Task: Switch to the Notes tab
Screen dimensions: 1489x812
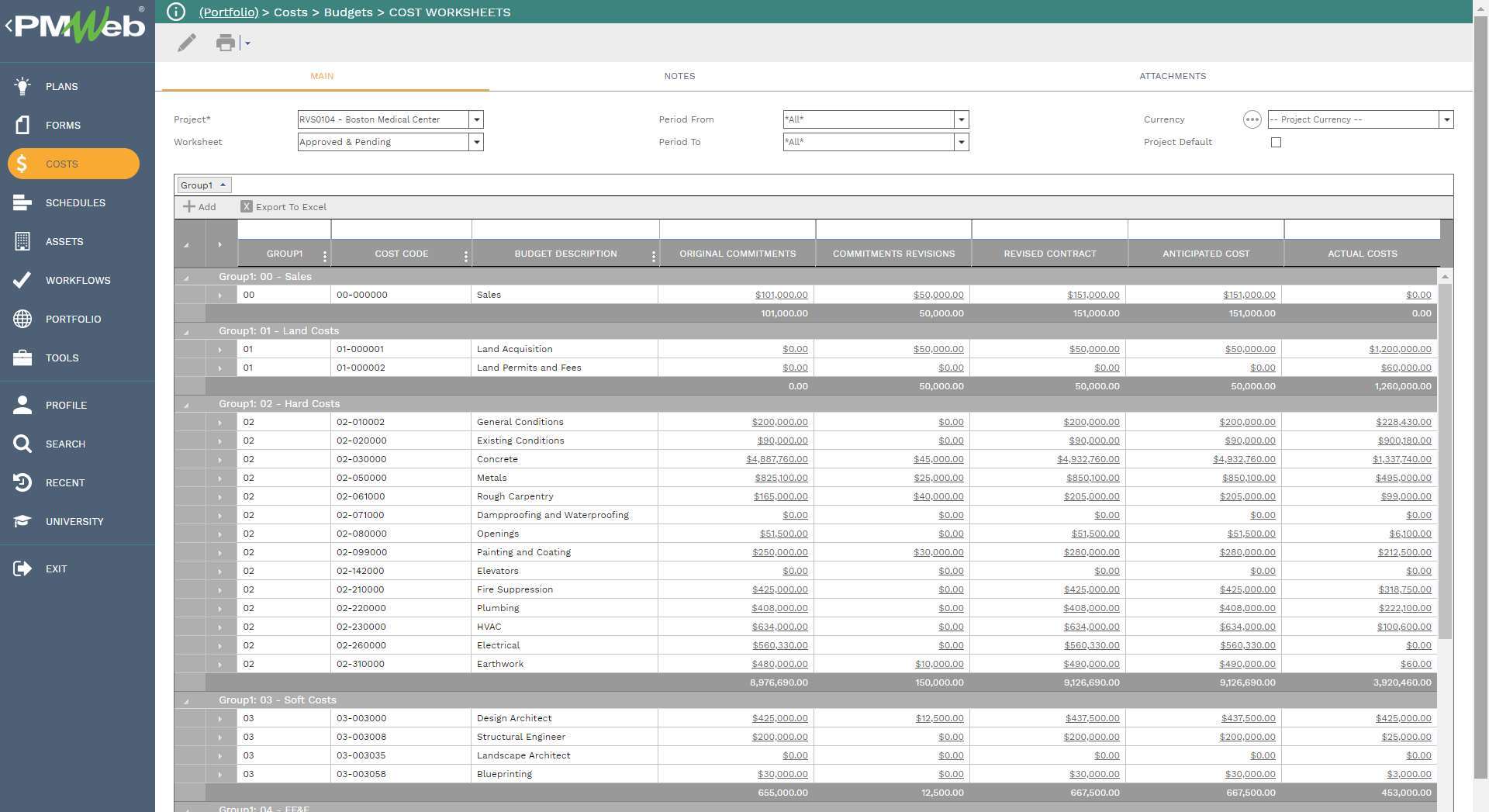Action: (679, 76)
